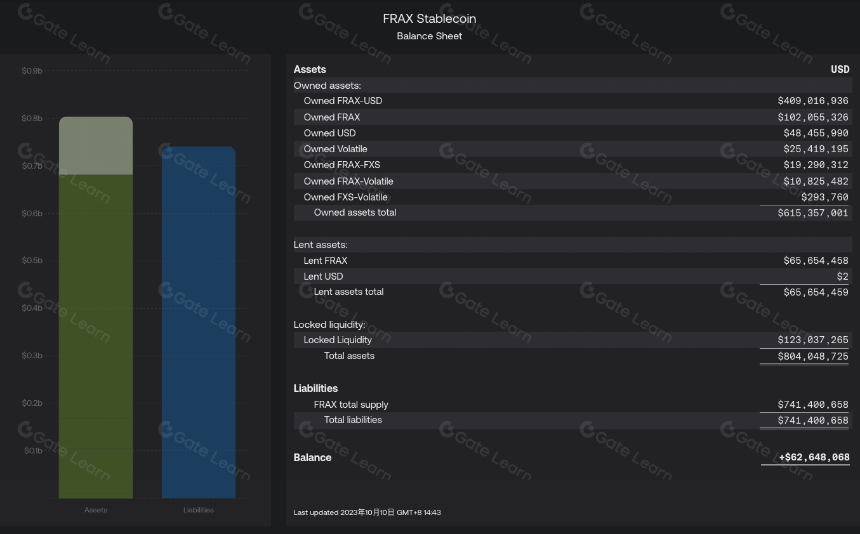Click the Total liabilities value $741,400,658
The width and height of the screenshot is (860, 534).
813,421
